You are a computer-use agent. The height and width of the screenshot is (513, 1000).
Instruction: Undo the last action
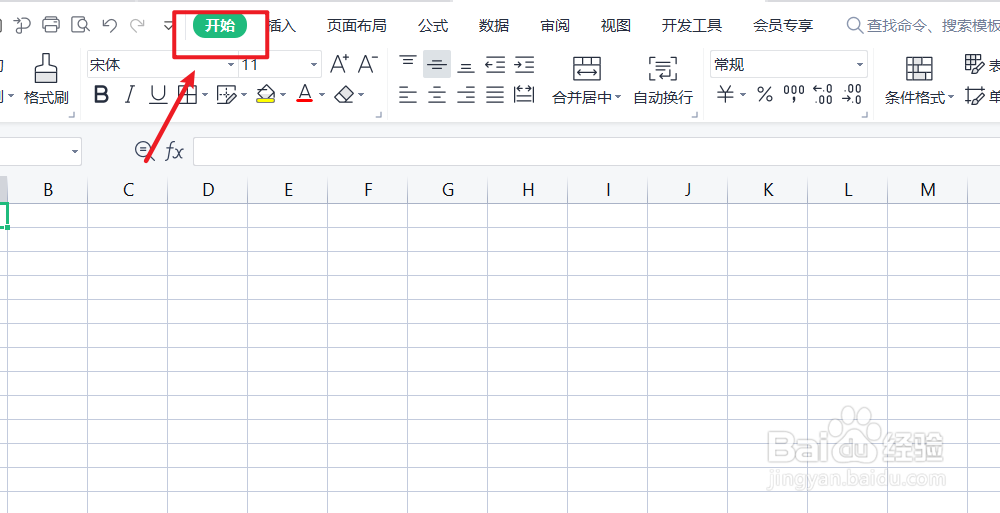(110, 26)
